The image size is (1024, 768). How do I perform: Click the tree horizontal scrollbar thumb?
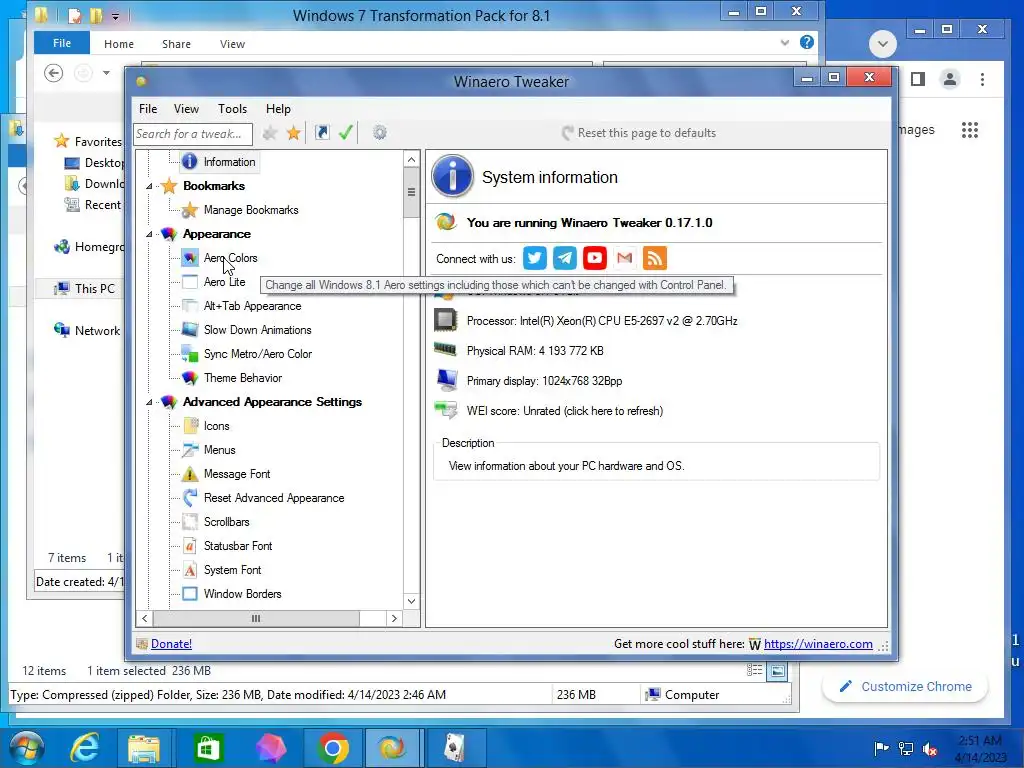tap(256, 618)
